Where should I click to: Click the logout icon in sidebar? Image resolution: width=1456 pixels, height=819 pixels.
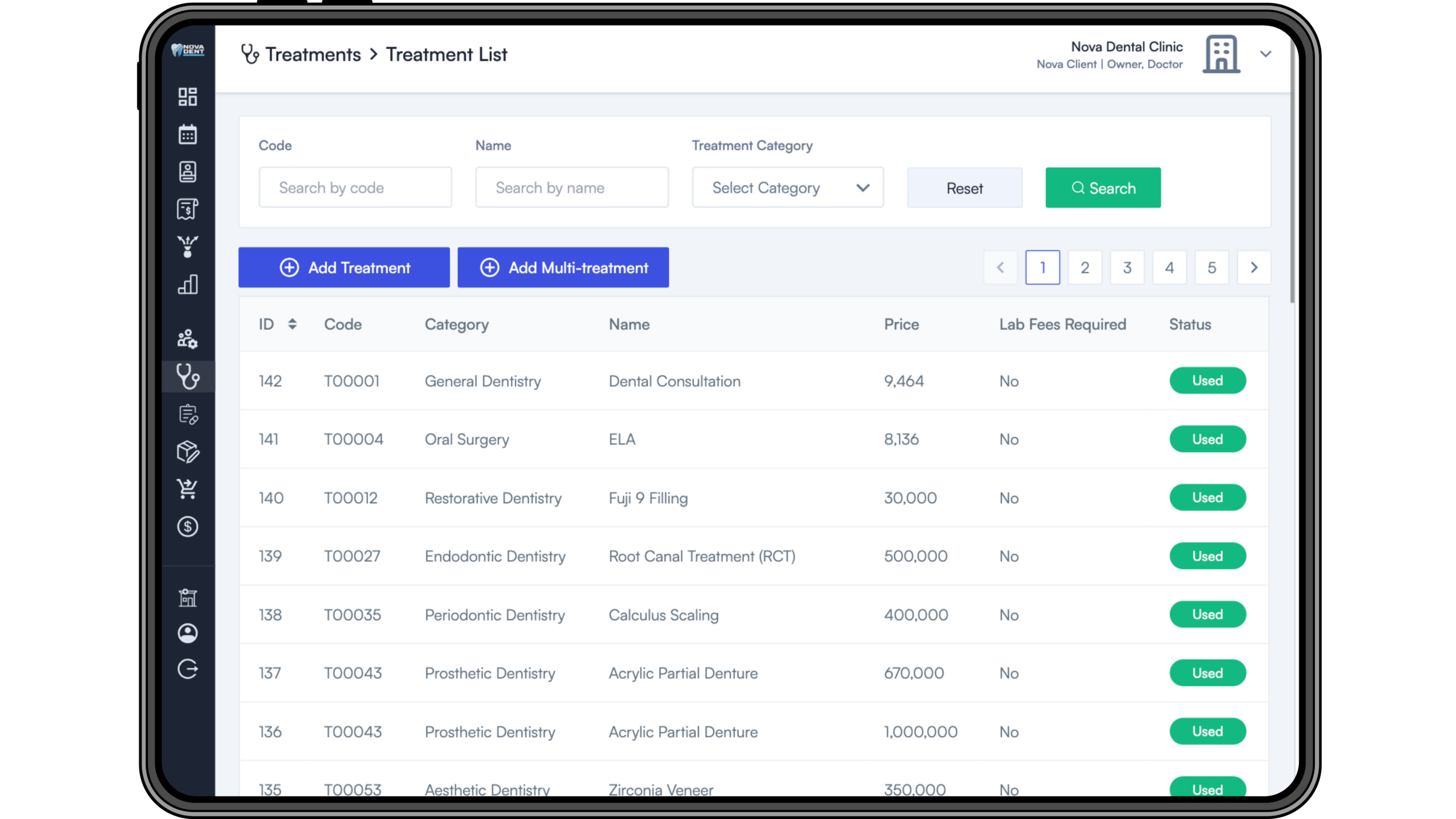(x=187, y=669)
